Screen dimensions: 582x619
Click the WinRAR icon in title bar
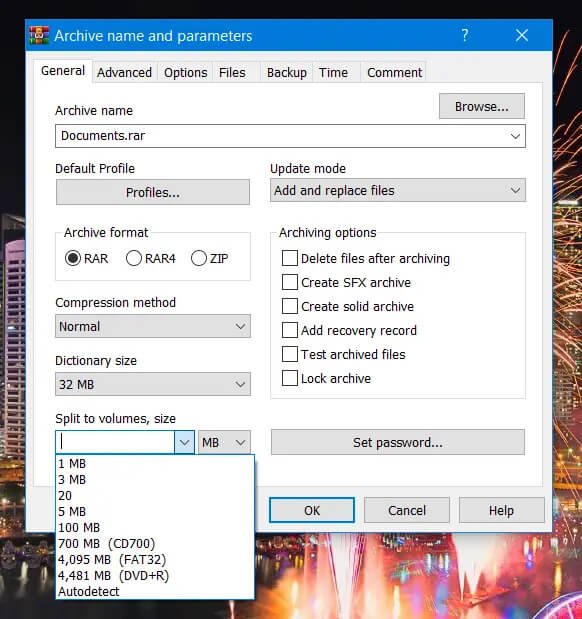39,36
